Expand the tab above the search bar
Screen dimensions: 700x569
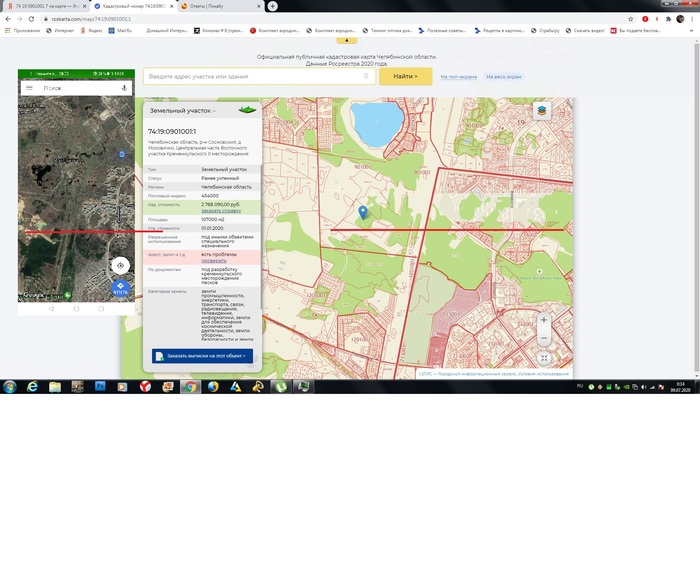(x=347, y=41)
